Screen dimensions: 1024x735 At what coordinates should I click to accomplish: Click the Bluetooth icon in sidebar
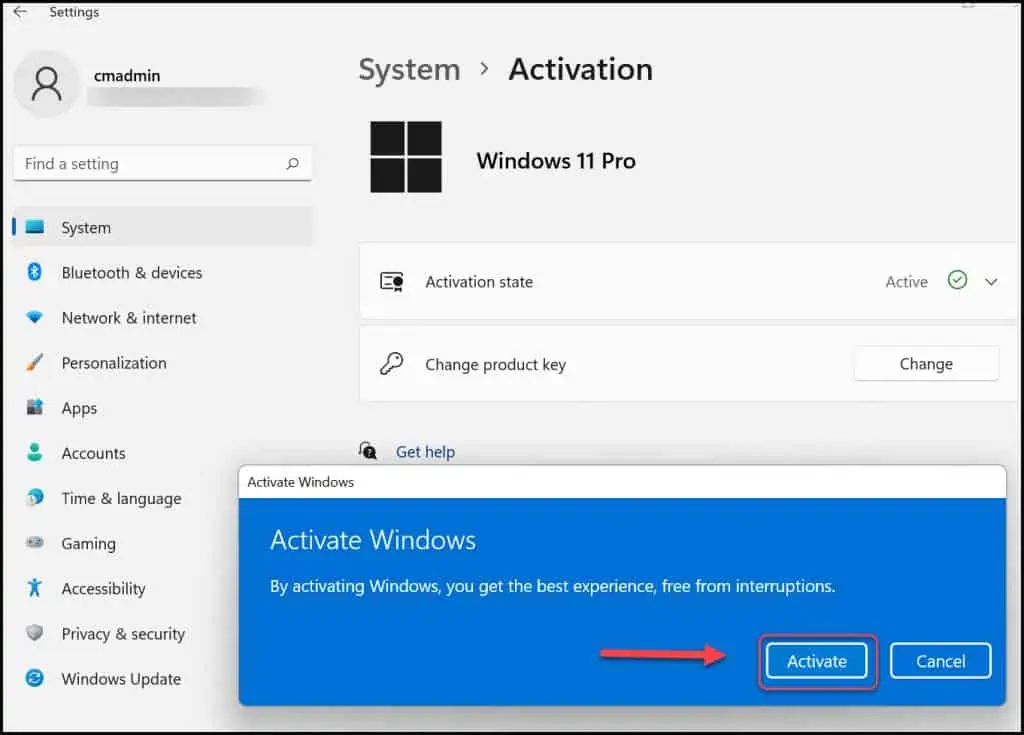[35, 272]
